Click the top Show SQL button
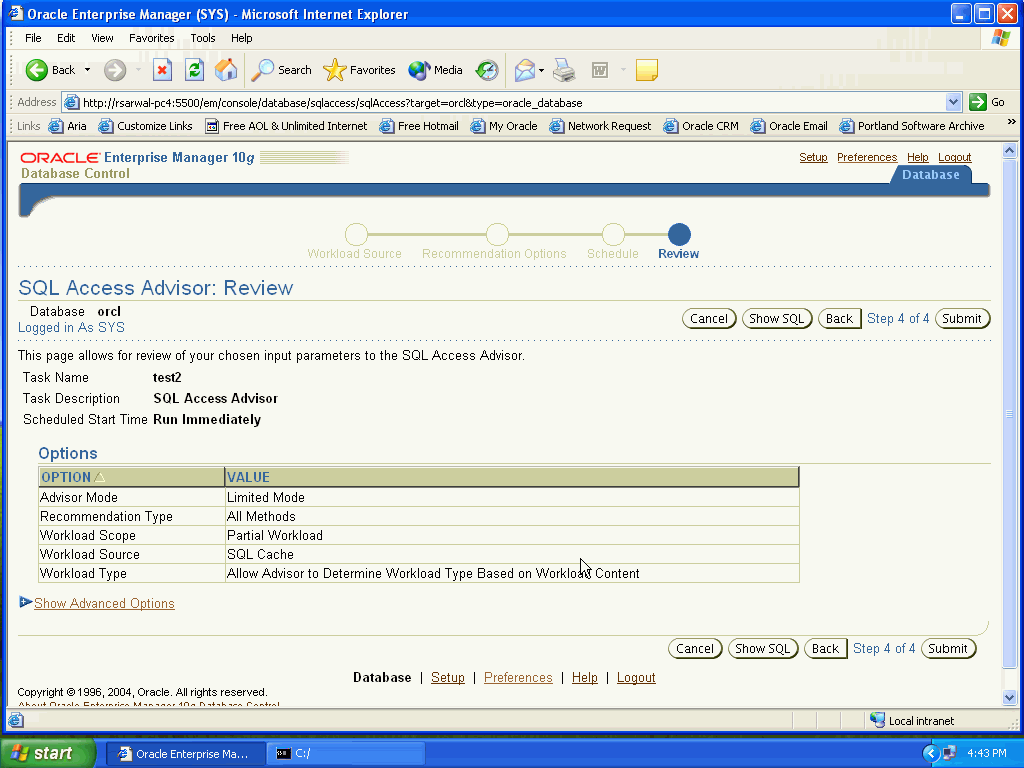 777,318
